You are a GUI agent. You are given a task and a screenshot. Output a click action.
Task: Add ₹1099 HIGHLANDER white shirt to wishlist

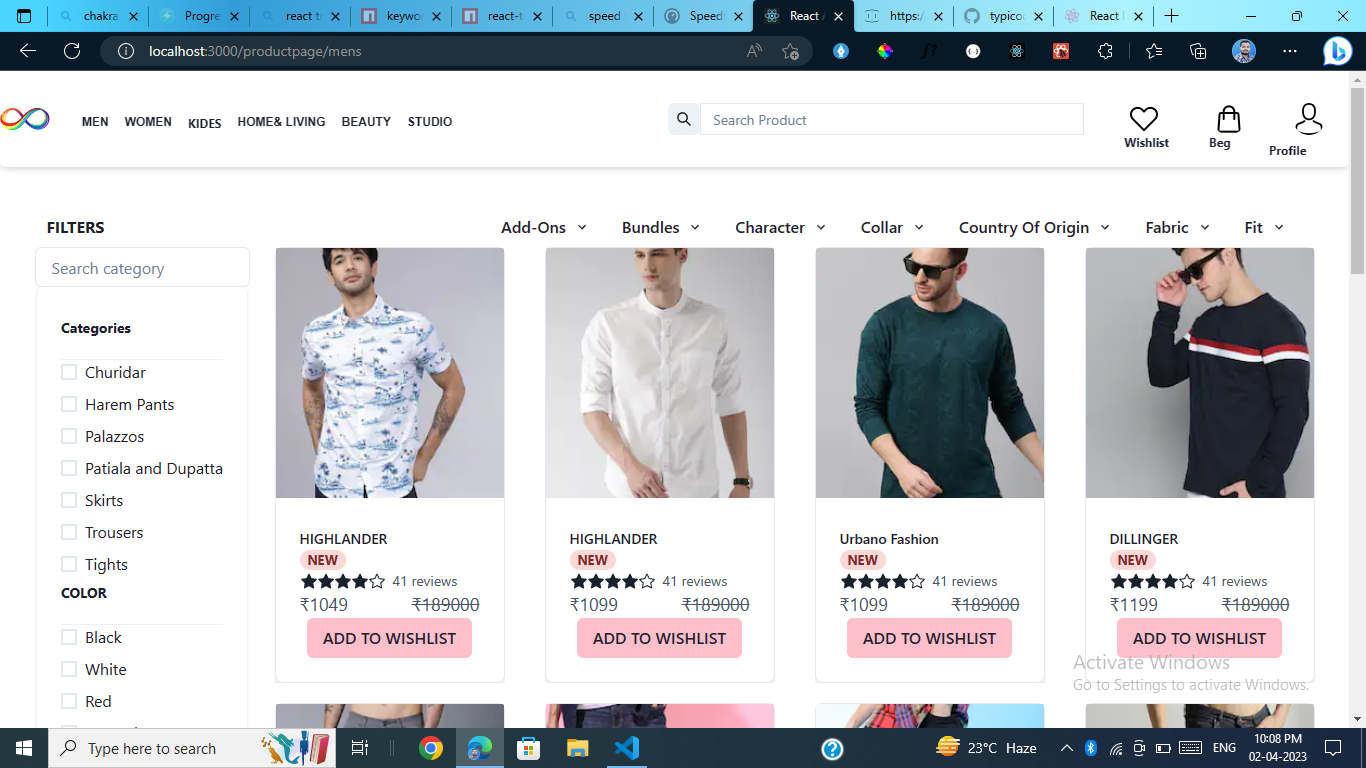click(659, 638)
